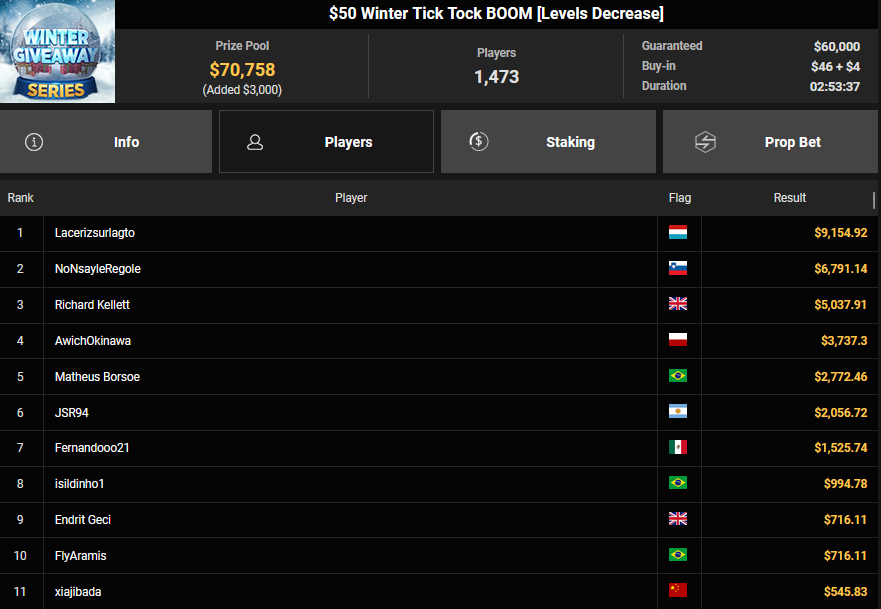This screenshot has height=609, width=881.
Task: Sort the table by the Rank column
Action: 21,198
